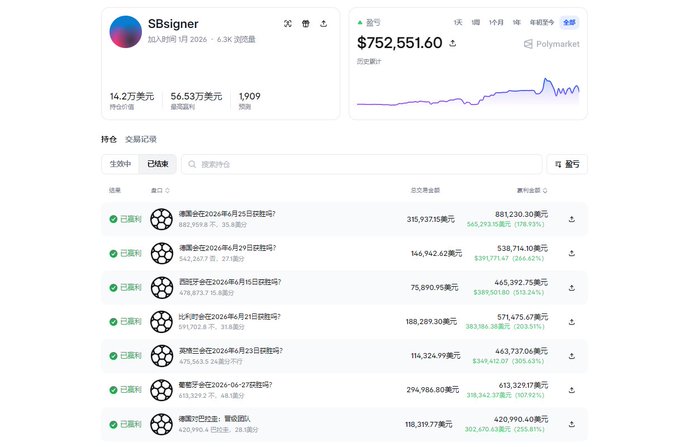Set the chart range to 全部

[x=569, y=22]
